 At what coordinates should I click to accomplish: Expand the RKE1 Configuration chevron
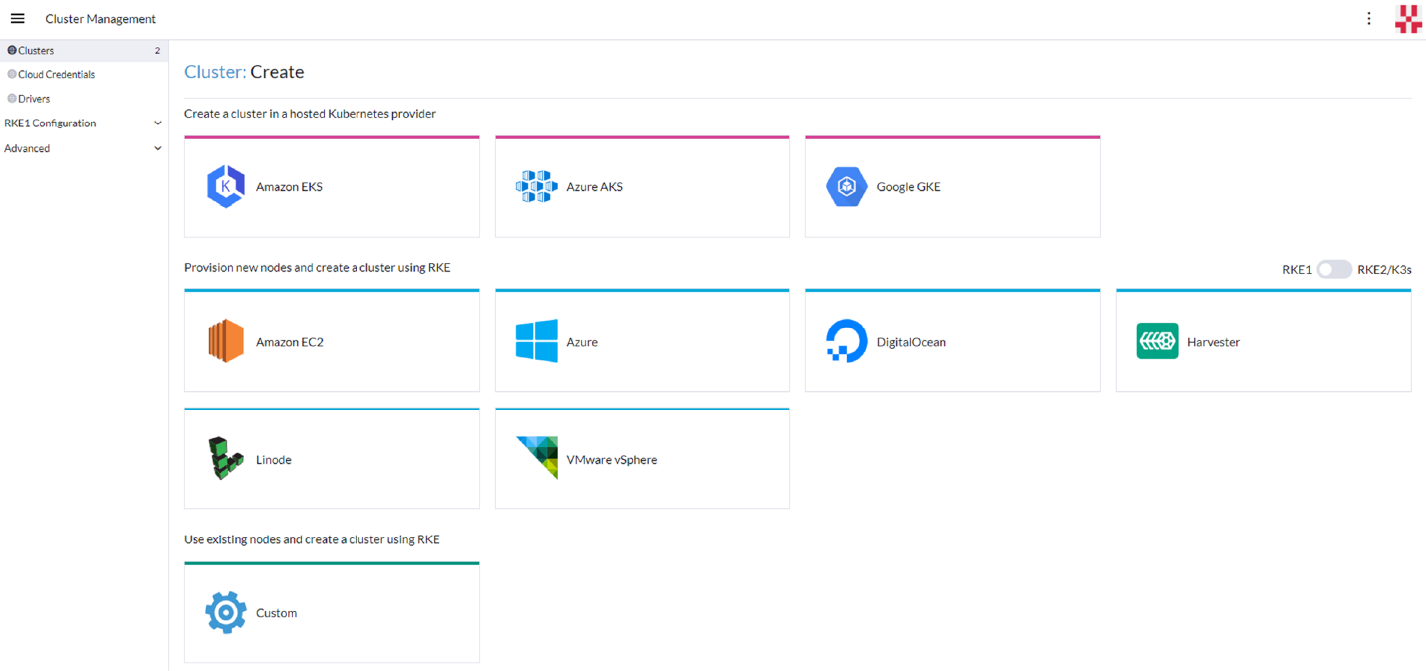click(157, 123)
